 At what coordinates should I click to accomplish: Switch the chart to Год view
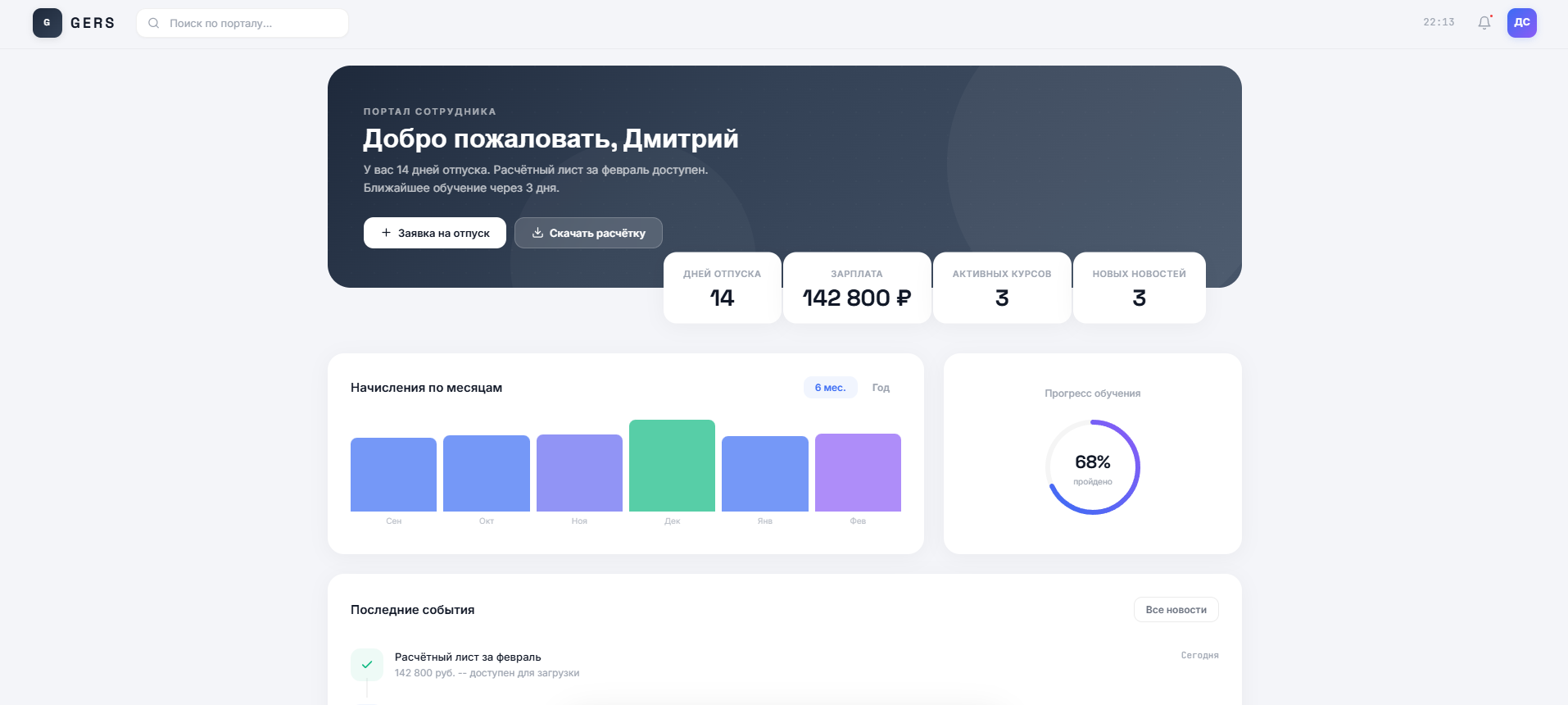coord(881,388)
